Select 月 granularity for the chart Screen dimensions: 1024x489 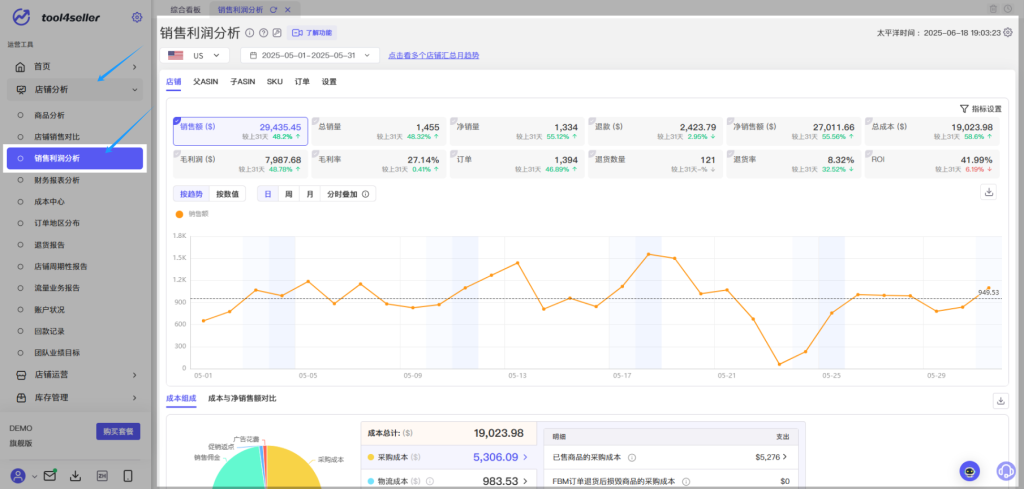point(310,194)
